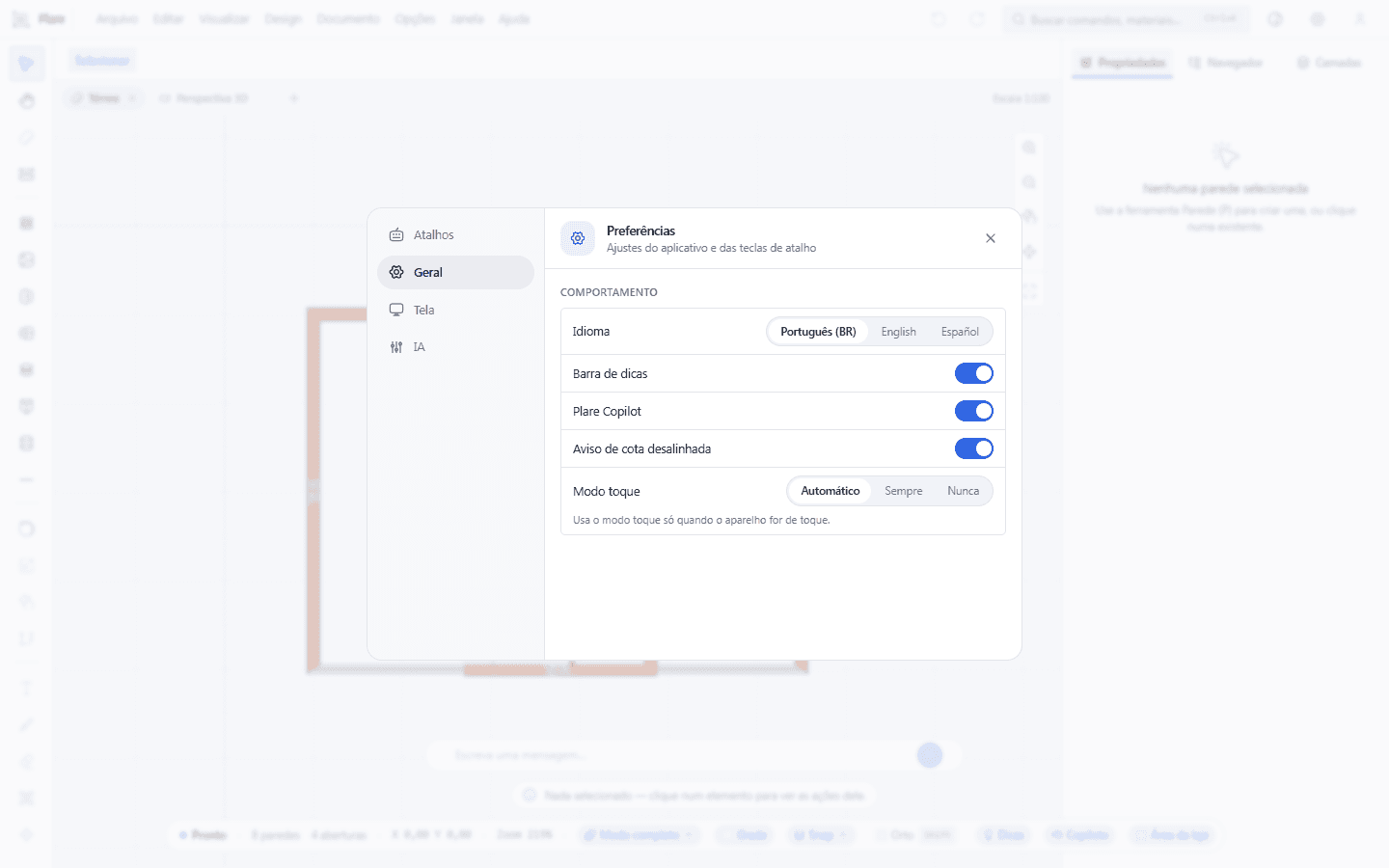This screenshot has height=868, width=1389.
Task: Click the Buscar comandos search field
Action: pyautogui.click(x=1126, y=19)
